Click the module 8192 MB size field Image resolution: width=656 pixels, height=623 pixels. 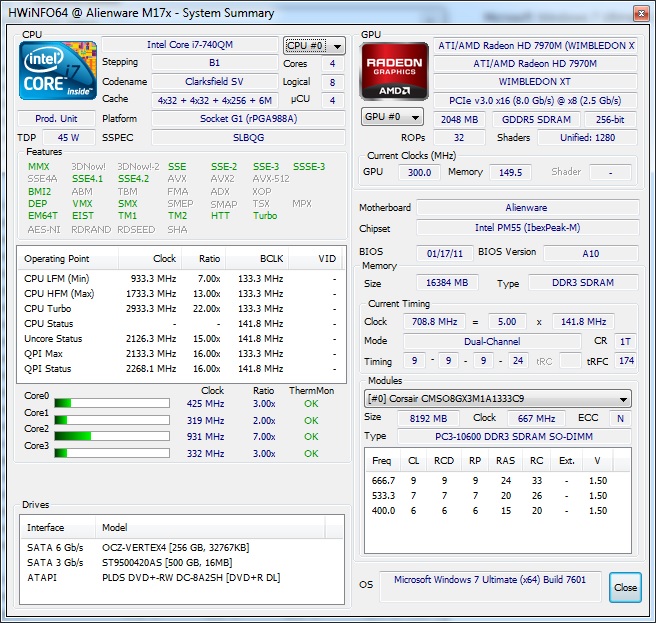428,418
